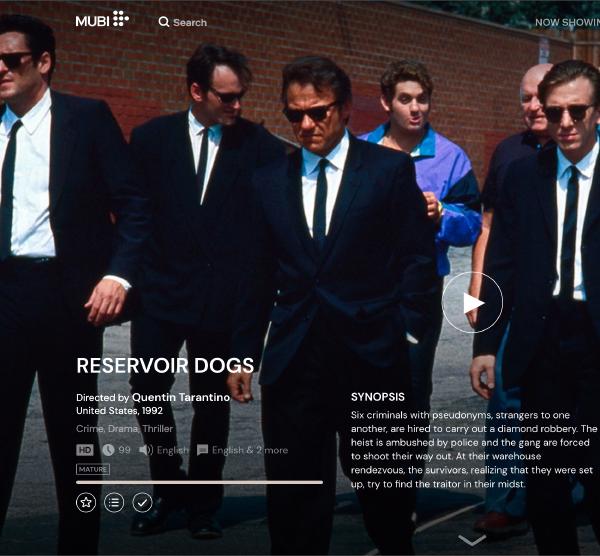Add film to a list
This screenshot has width=600, height=556.
coord(114,502)
